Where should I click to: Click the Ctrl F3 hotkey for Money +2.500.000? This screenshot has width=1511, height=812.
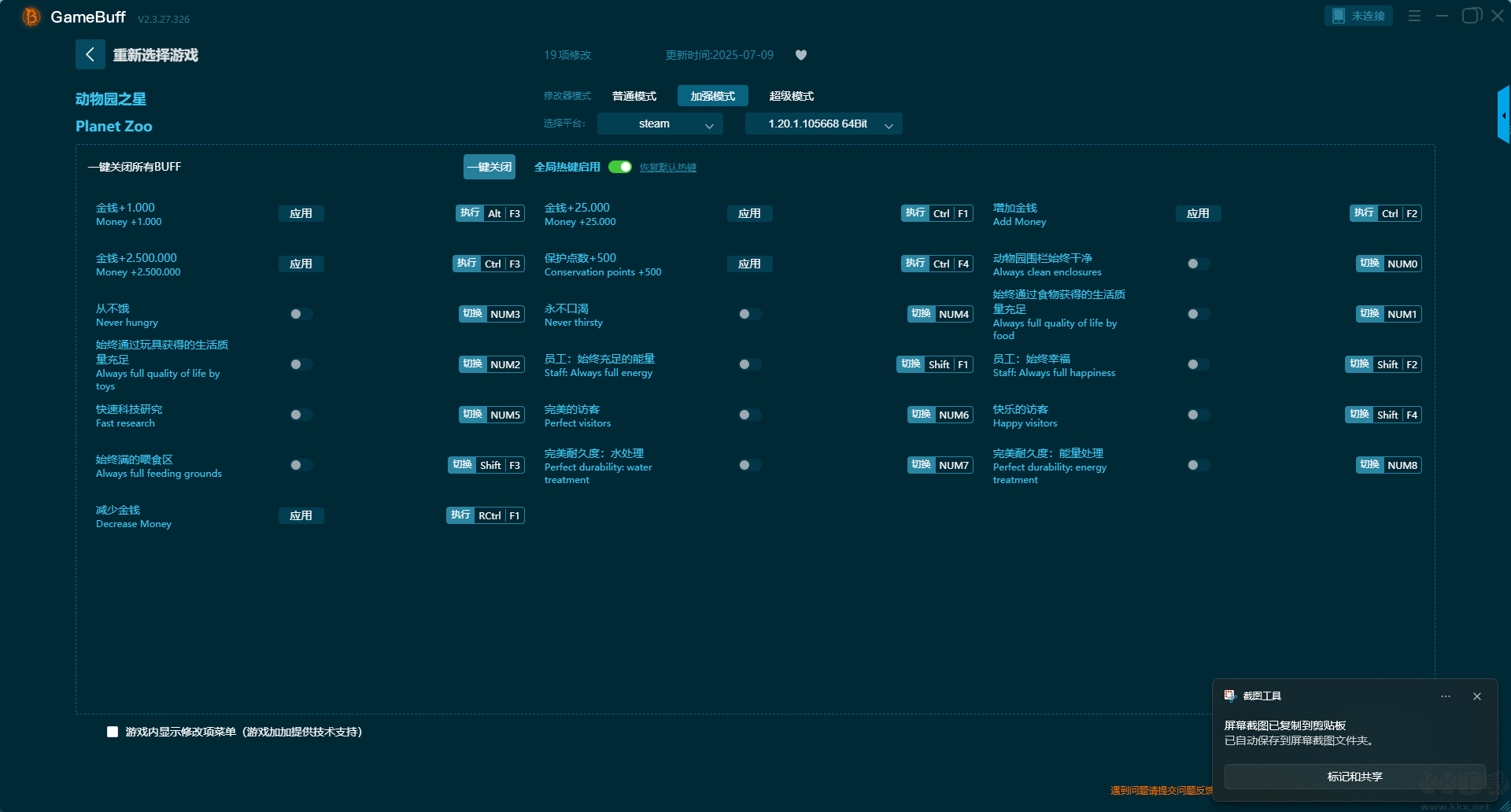(488, 264)
